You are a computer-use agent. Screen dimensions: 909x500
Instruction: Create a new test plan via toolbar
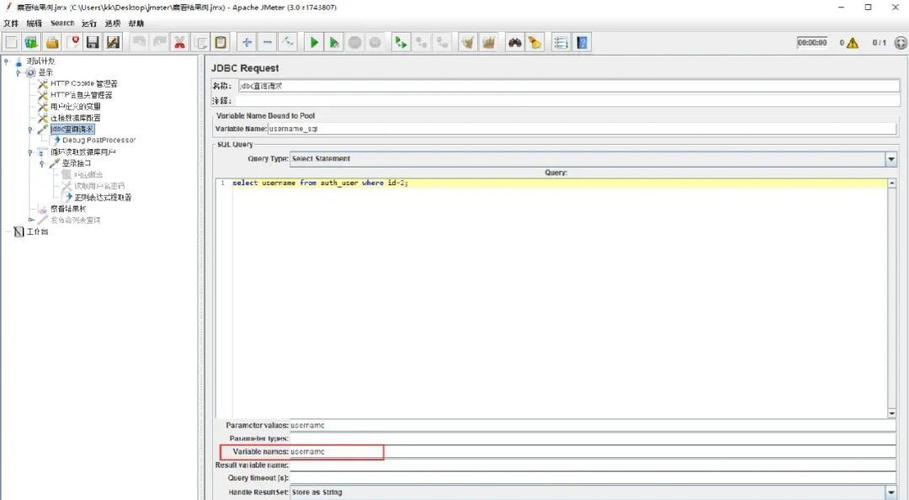pyautogui.click(x=11, y=42)
